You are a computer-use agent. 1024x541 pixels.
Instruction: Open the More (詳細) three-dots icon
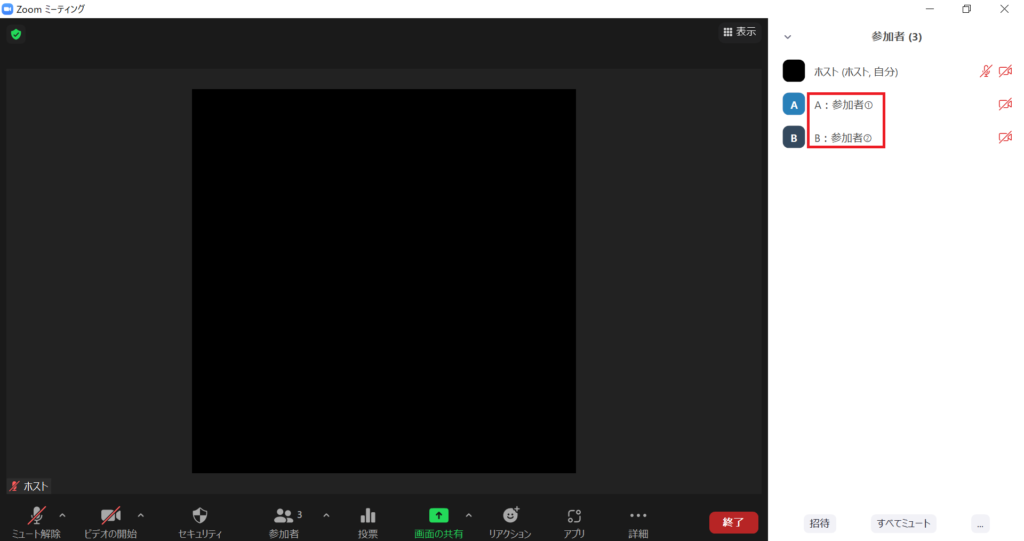(x=638, y=515)
